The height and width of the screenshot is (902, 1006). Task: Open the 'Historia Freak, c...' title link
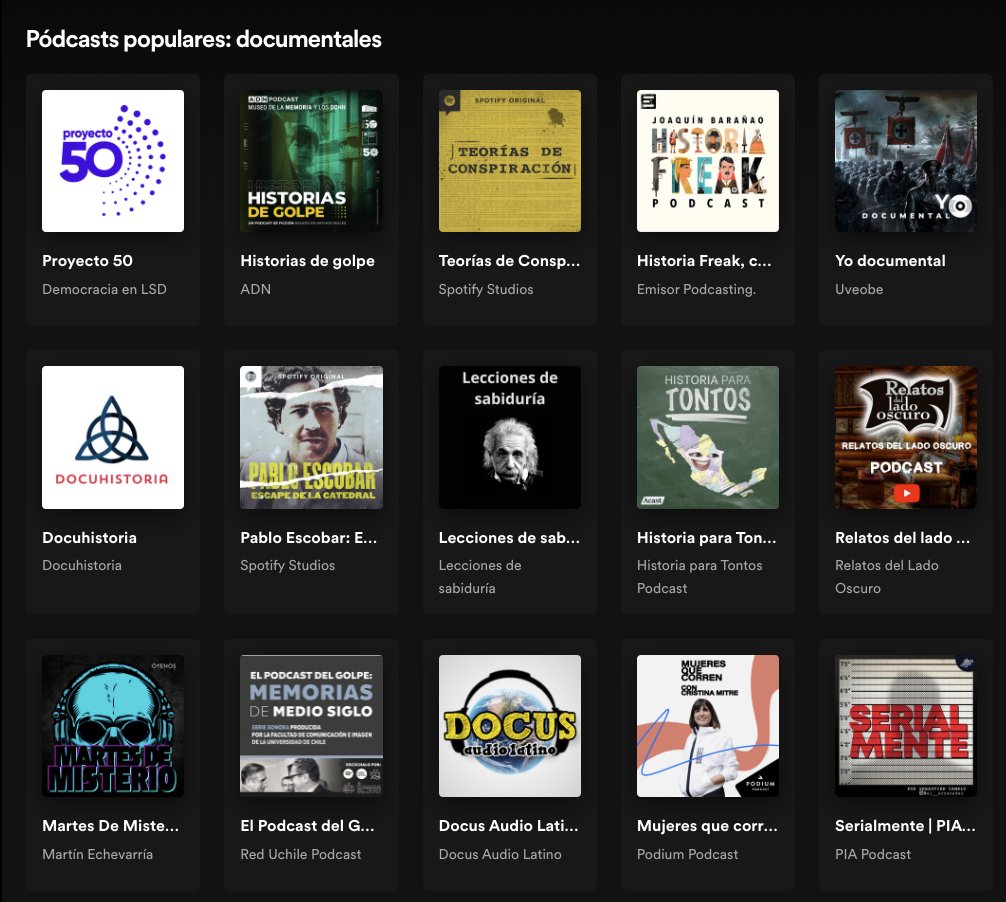click(704, 260)
